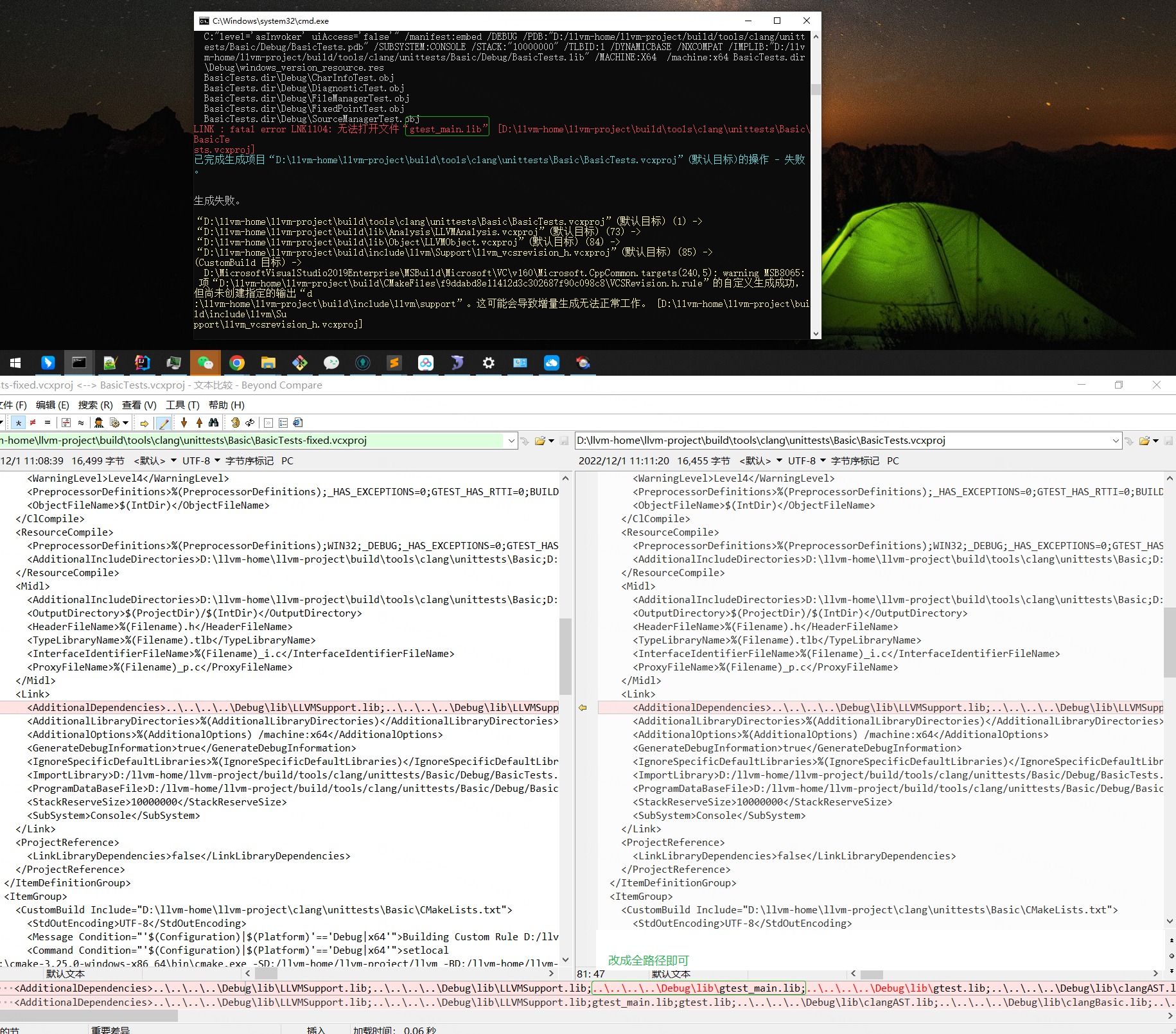
Task: Expand left open-folder dropdown arrow
Action: pyautogui.click(x=551, y=441)
